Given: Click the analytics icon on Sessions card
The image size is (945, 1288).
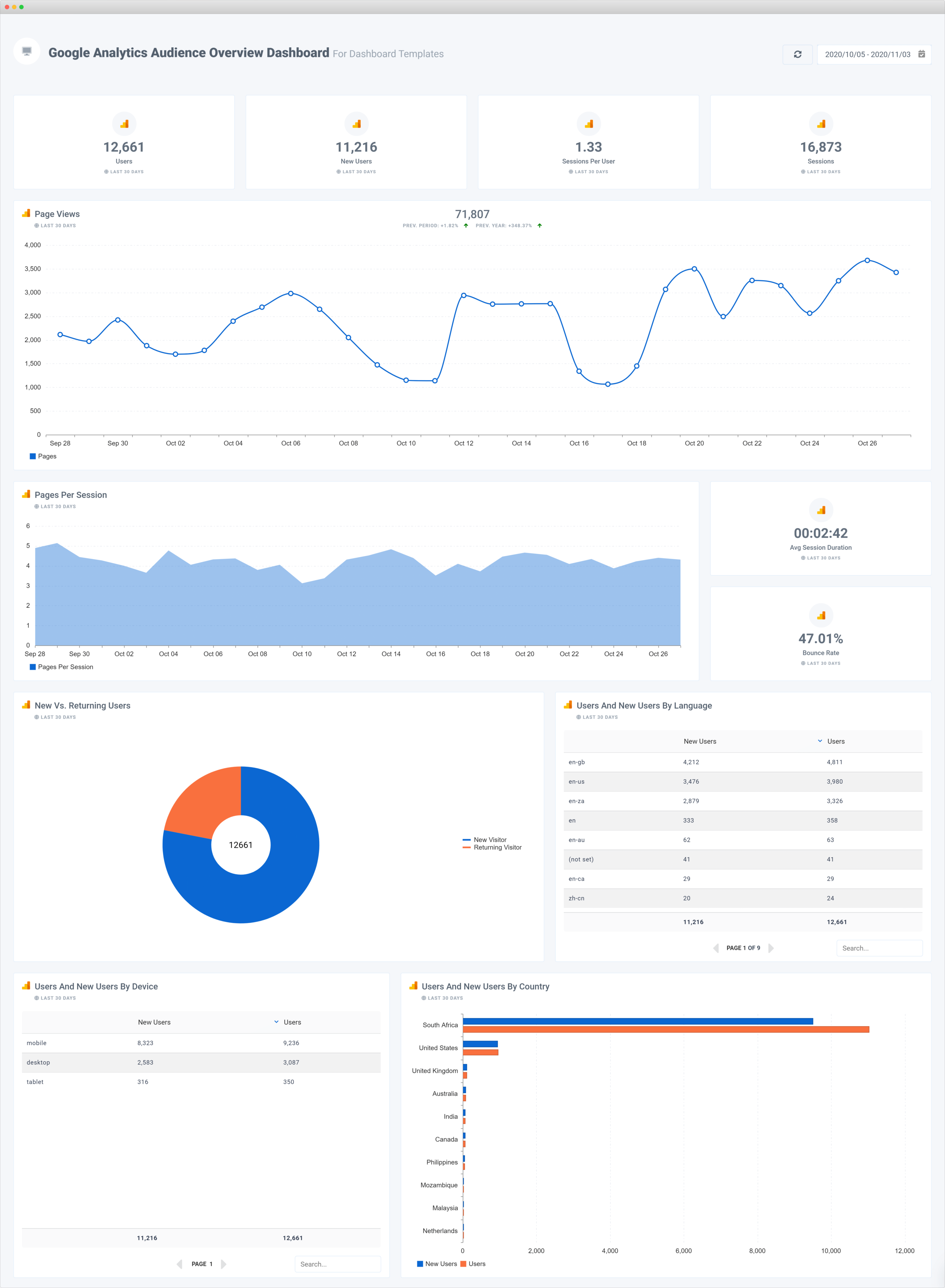Looking at the screenshot, I should click(x=821, y=124).
